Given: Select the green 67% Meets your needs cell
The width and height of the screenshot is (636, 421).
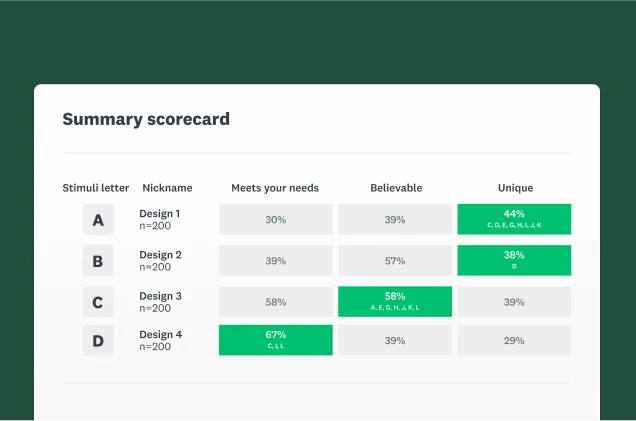Looking at the screenshot, I should point(276,340).
